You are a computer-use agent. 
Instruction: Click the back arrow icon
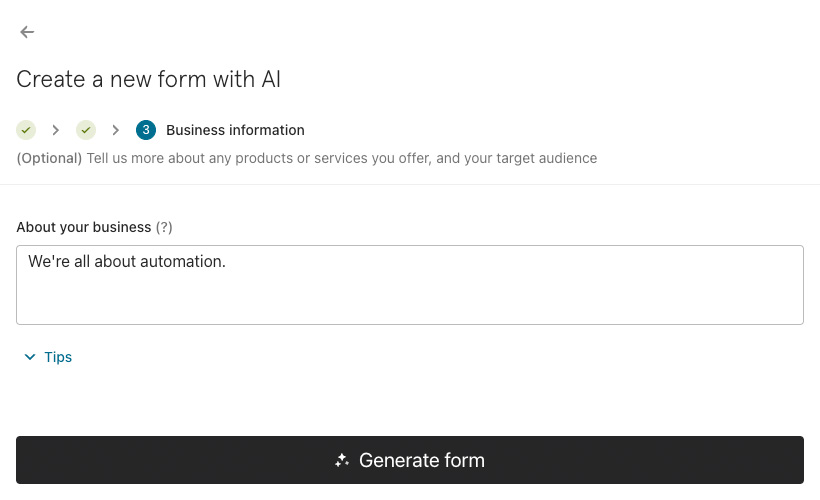point(27,32)
